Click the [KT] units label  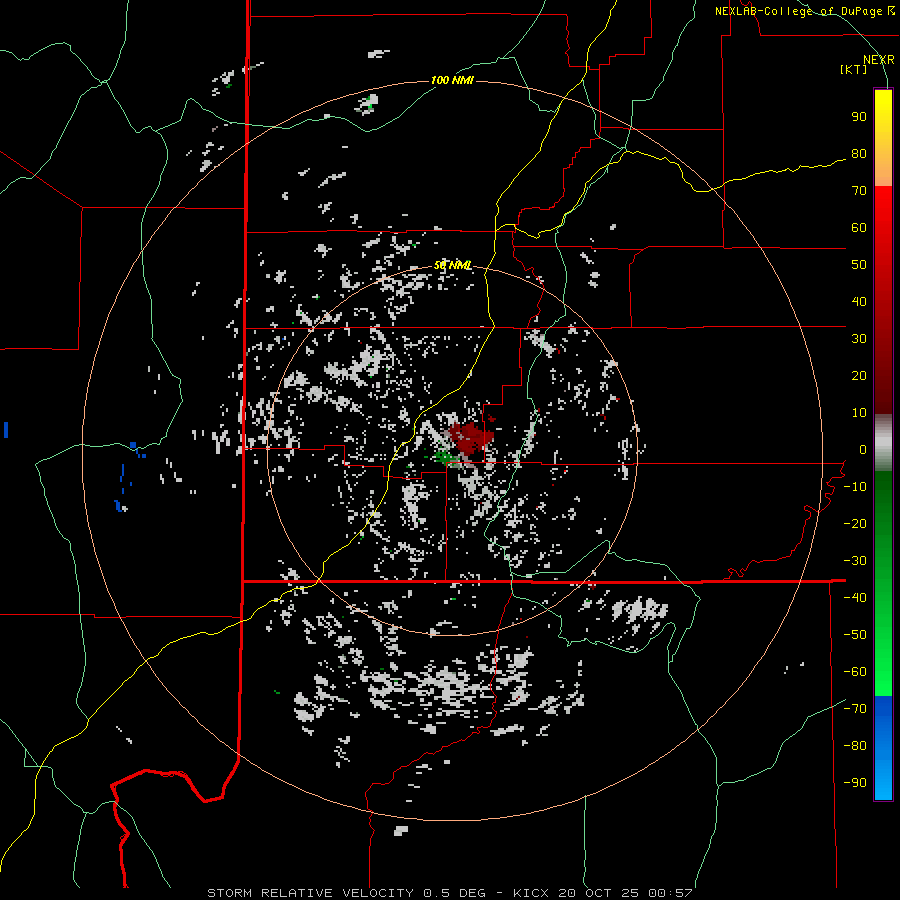tap(854, 70)
